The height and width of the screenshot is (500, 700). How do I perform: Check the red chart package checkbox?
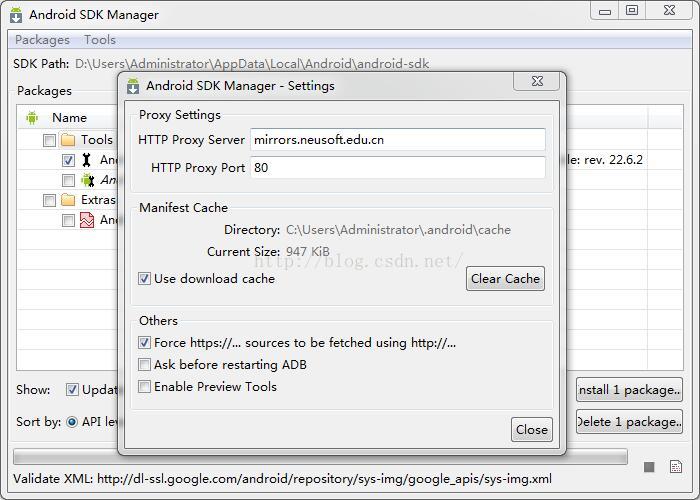pyautogui.click(x=68, y=220)
